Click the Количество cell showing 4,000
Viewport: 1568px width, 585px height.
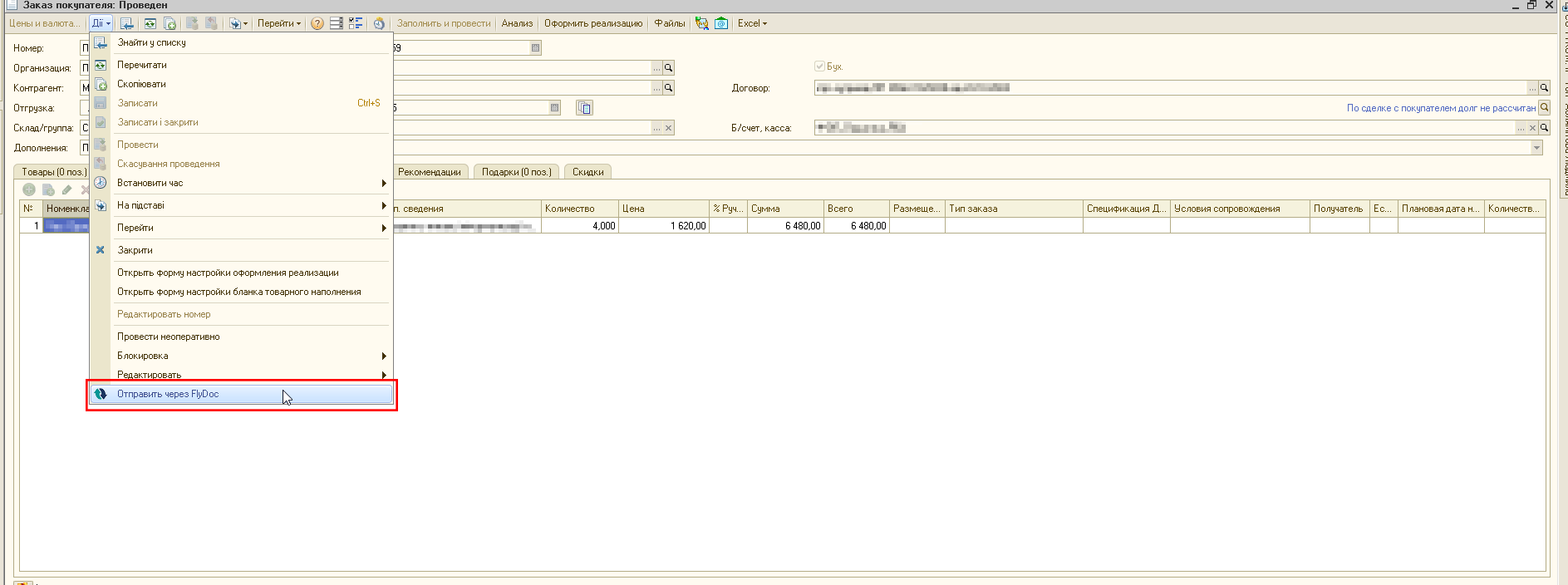click(579, 226)
